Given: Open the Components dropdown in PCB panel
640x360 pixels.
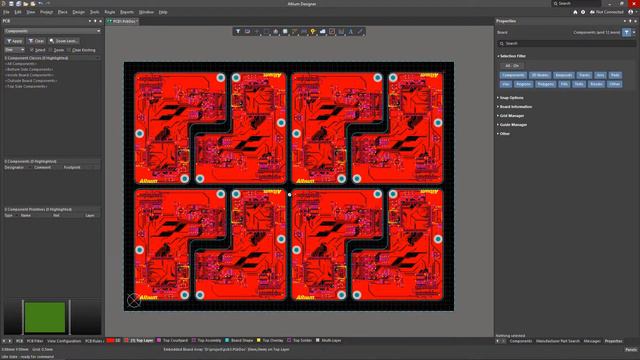Looking at the screenshot, I should (x=52, y=31).
